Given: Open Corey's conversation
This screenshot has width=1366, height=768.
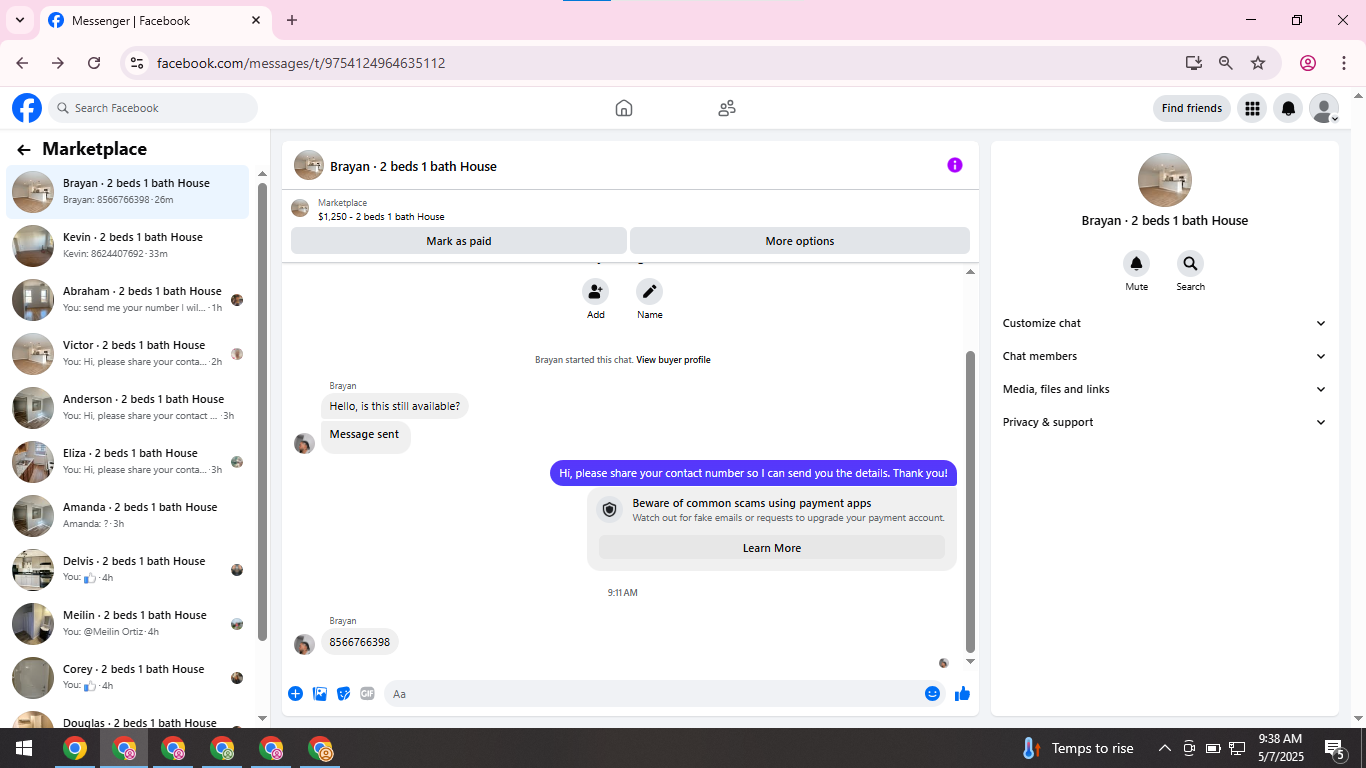Looking at the screenshot, I should tap(128, 677).
